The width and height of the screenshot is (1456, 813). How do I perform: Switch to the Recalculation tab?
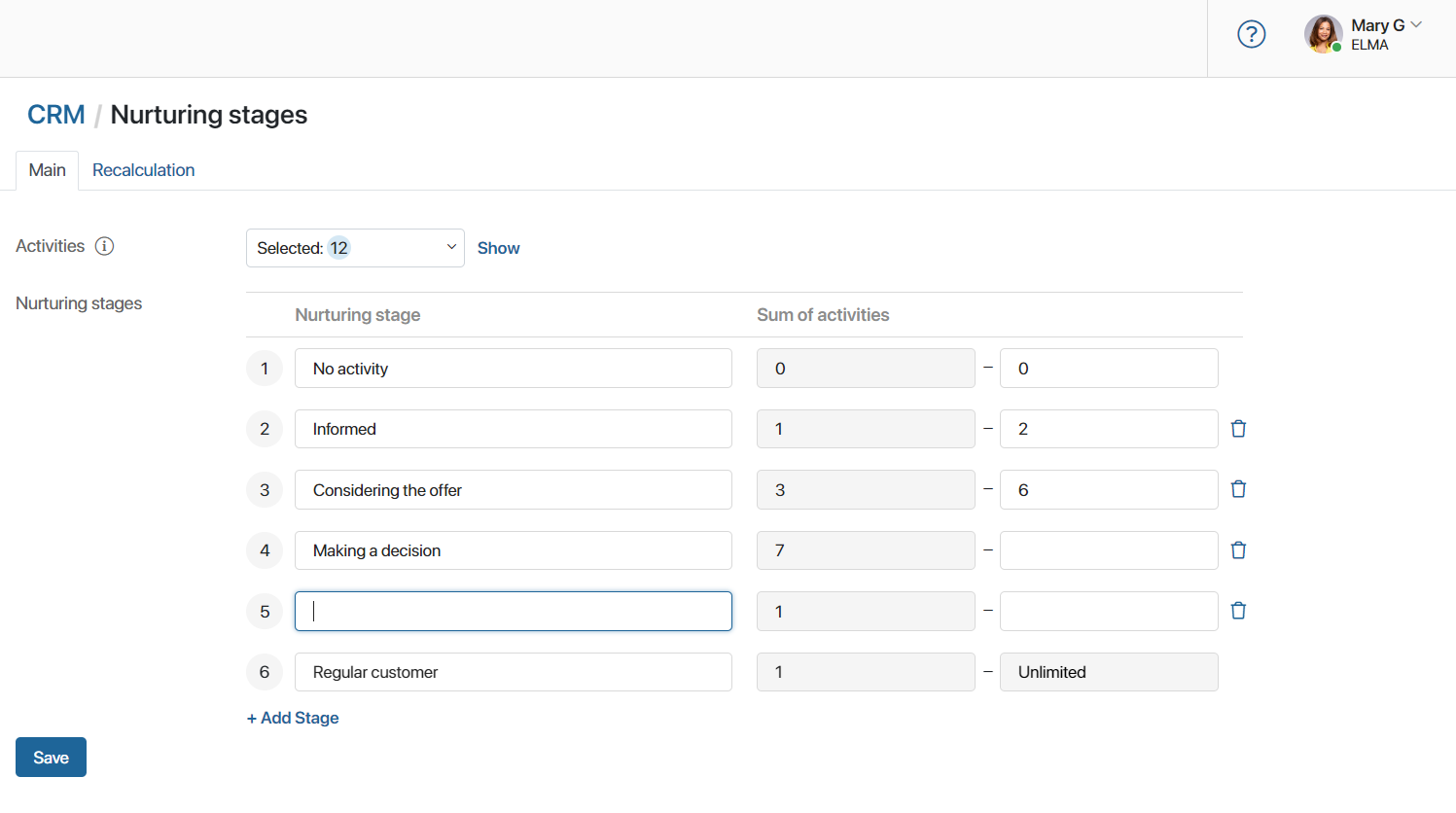(143, 170)
